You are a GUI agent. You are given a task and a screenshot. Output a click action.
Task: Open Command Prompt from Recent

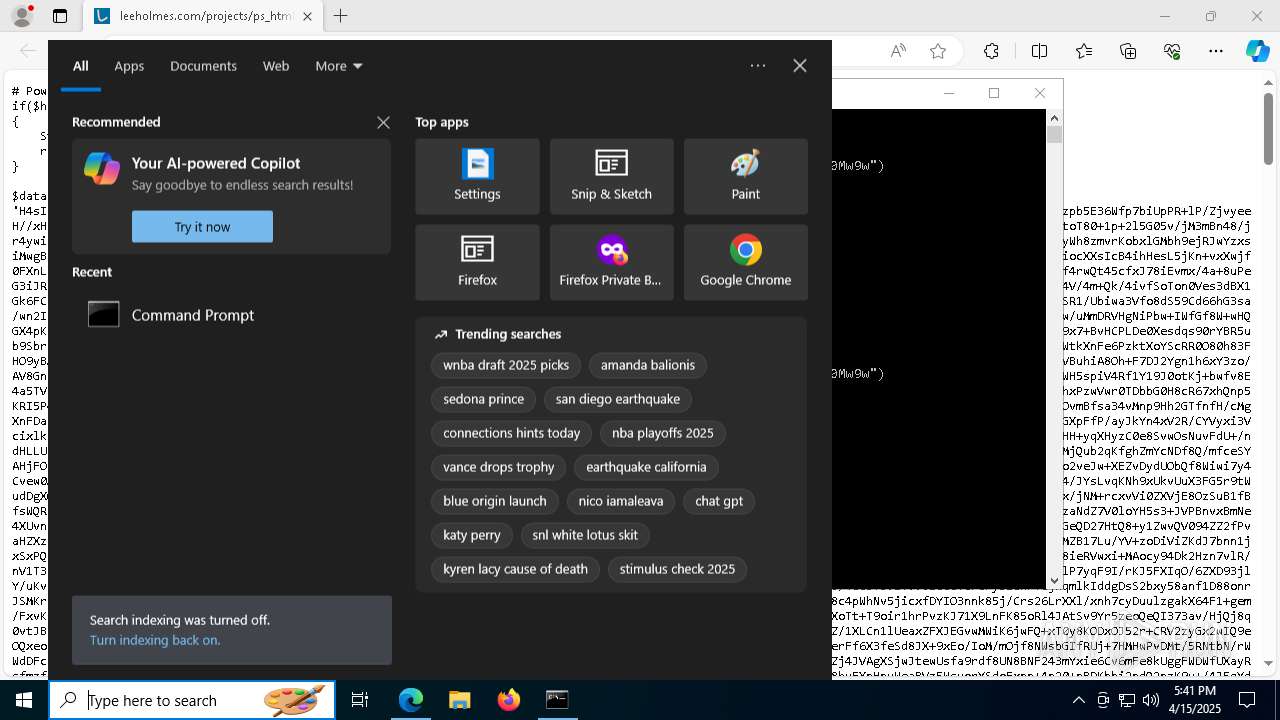231,315
